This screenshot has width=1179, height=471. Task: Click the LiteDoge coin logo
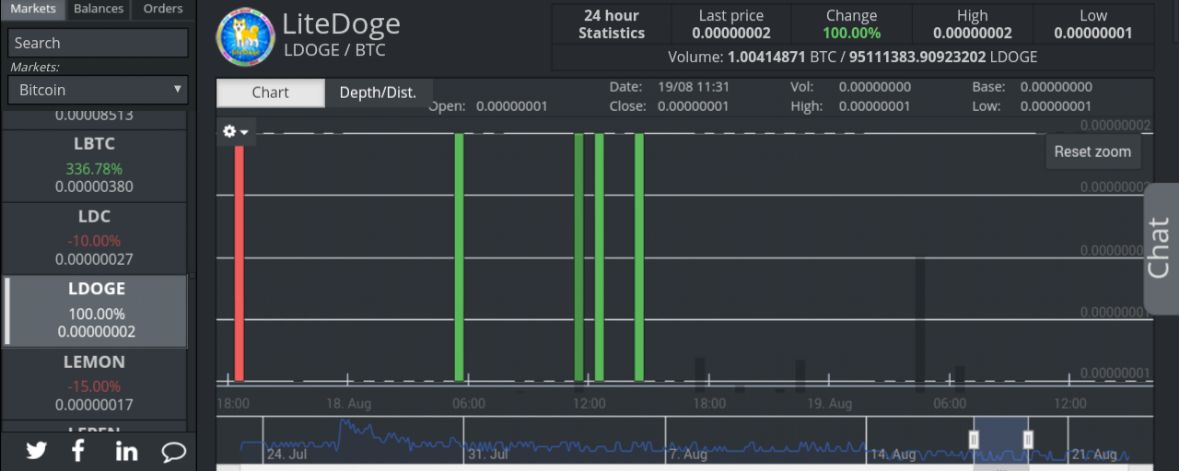tap(245, 37)
